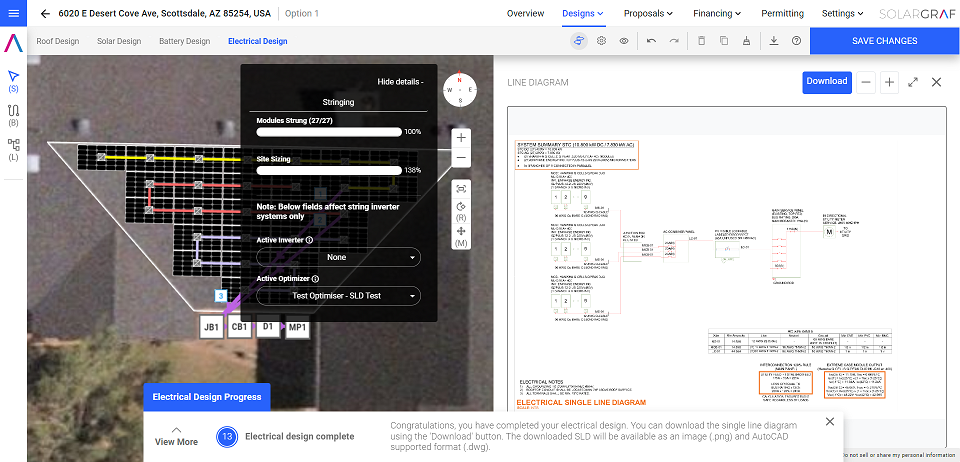Click the Site Sizing progress bar
The image size is (960, 462).
[x=328, y=170]
